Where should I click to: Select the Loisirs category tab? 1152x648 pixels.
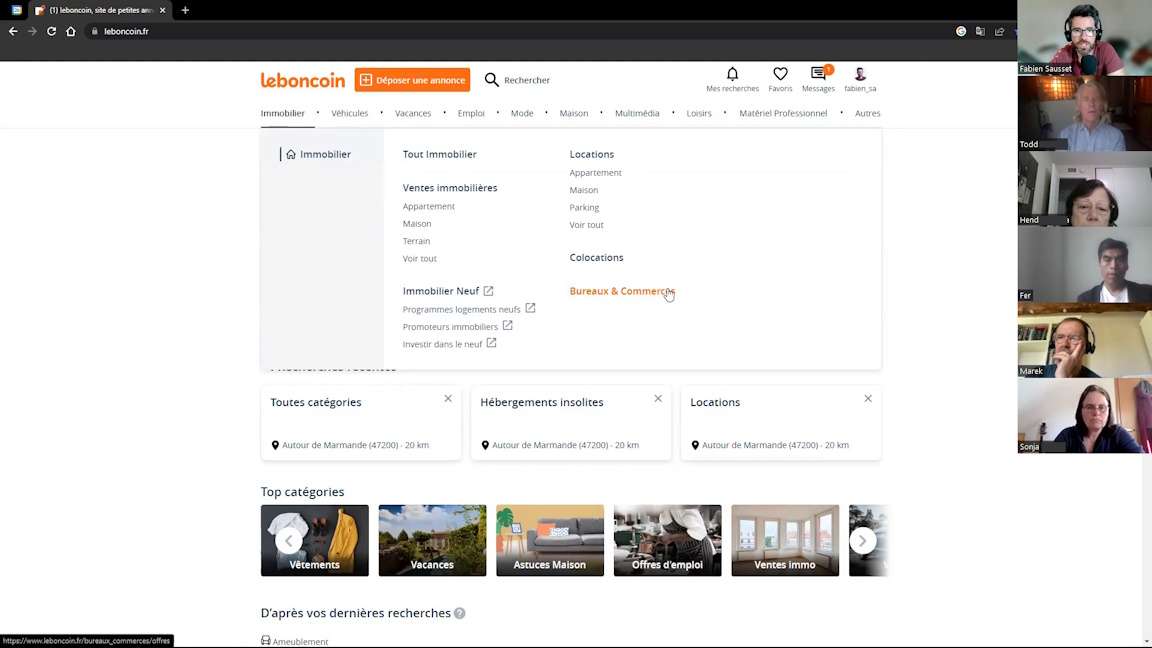point(699,113)
